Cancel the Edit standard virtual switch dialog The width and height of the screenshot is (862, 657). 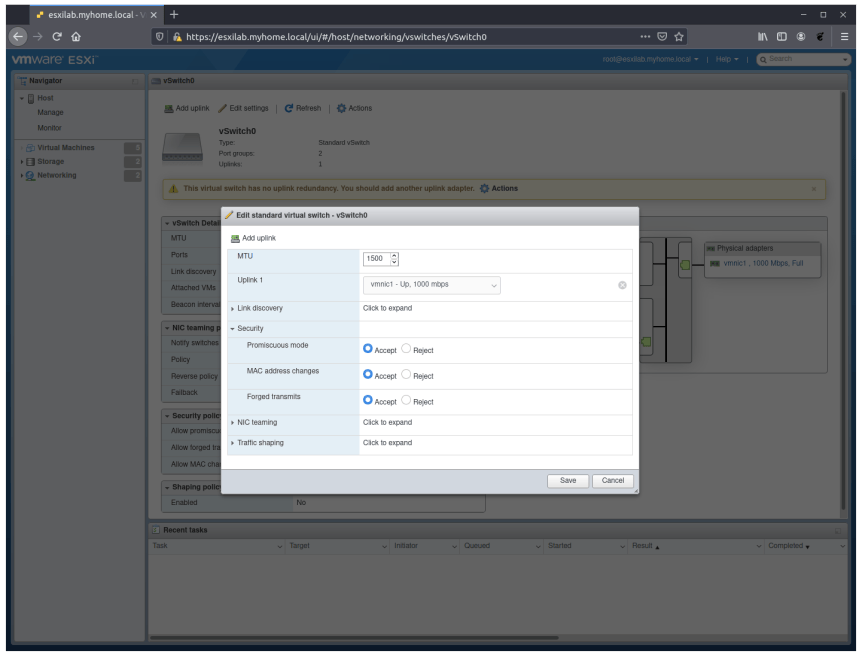point(612,481)
